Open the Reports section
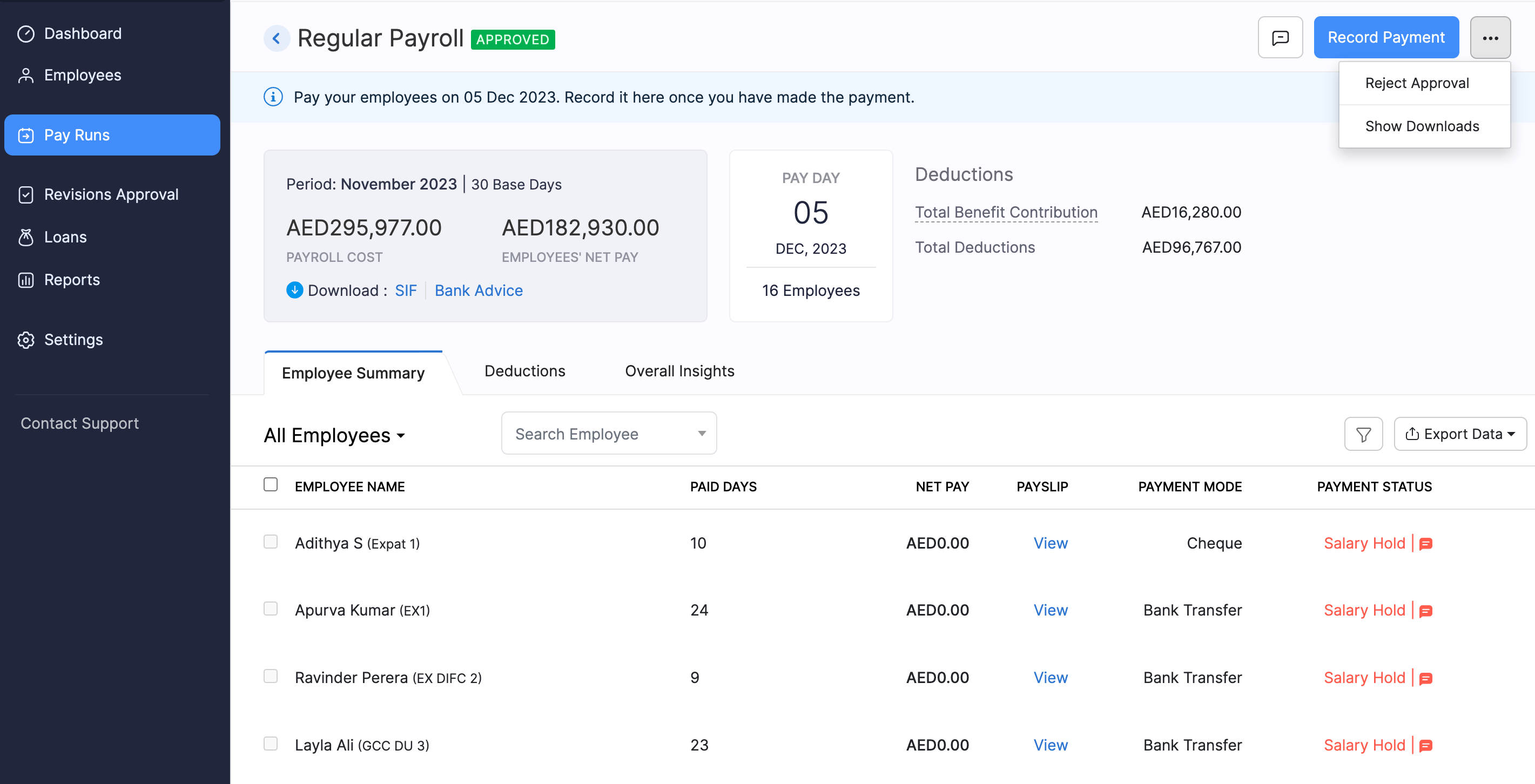This screenshot has width=1535, height=784. point(71,279)
